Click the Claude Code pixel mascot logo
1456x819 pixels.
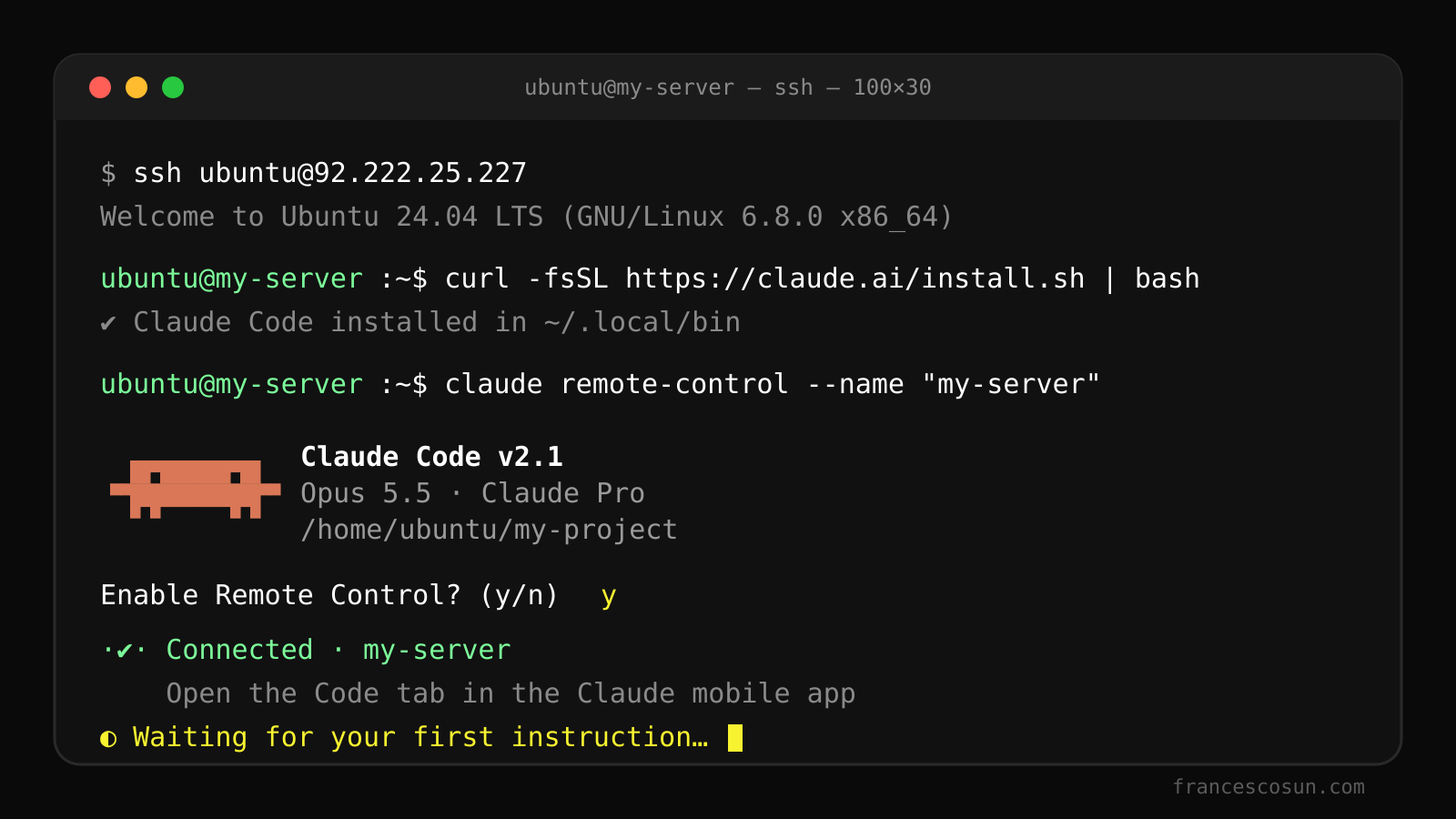tap(196, 490)
